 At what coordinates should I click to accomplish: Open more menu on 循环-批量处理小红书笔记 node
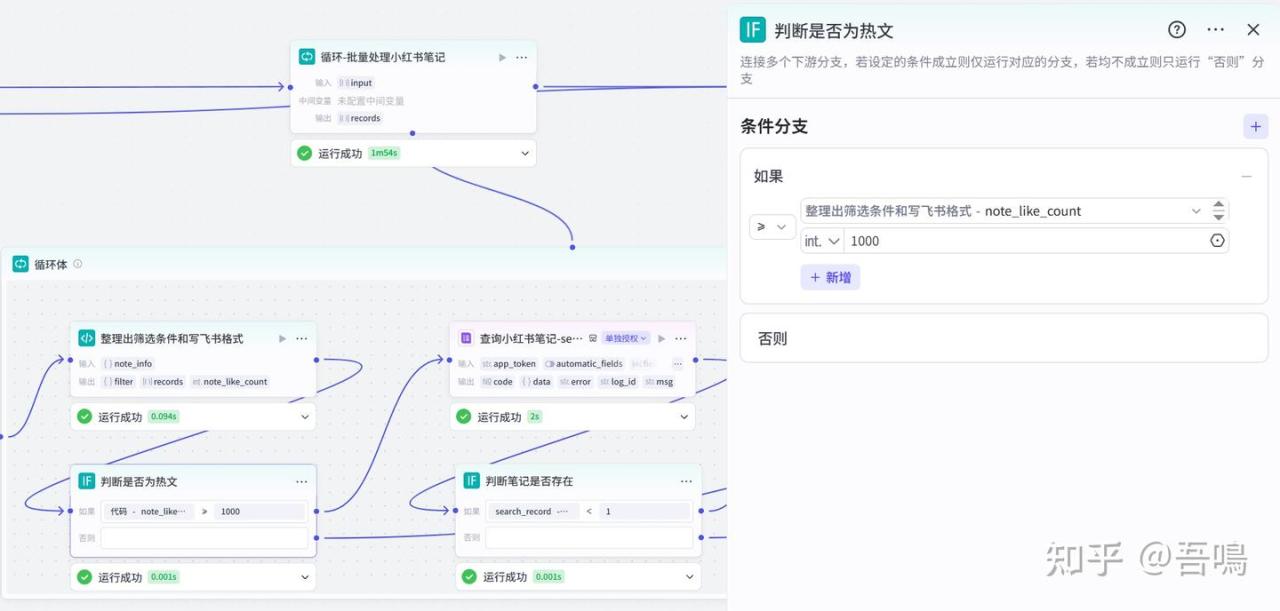[521, 58]
